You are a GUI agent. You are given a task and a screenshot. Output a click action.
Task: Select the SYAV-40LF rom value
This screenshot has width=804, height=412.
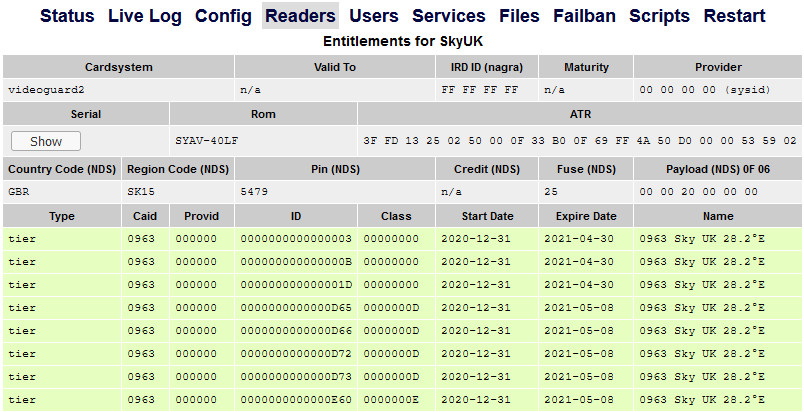[207, 141]
